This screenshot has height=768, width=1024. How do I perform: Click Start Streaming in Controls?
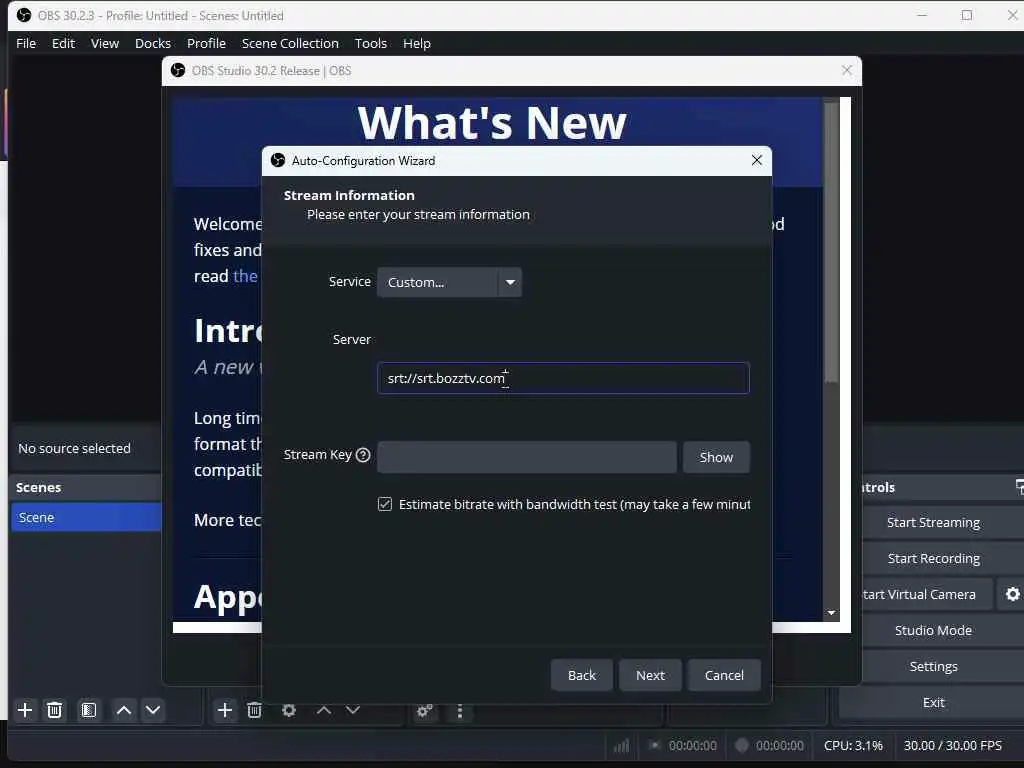pos(933,522)
